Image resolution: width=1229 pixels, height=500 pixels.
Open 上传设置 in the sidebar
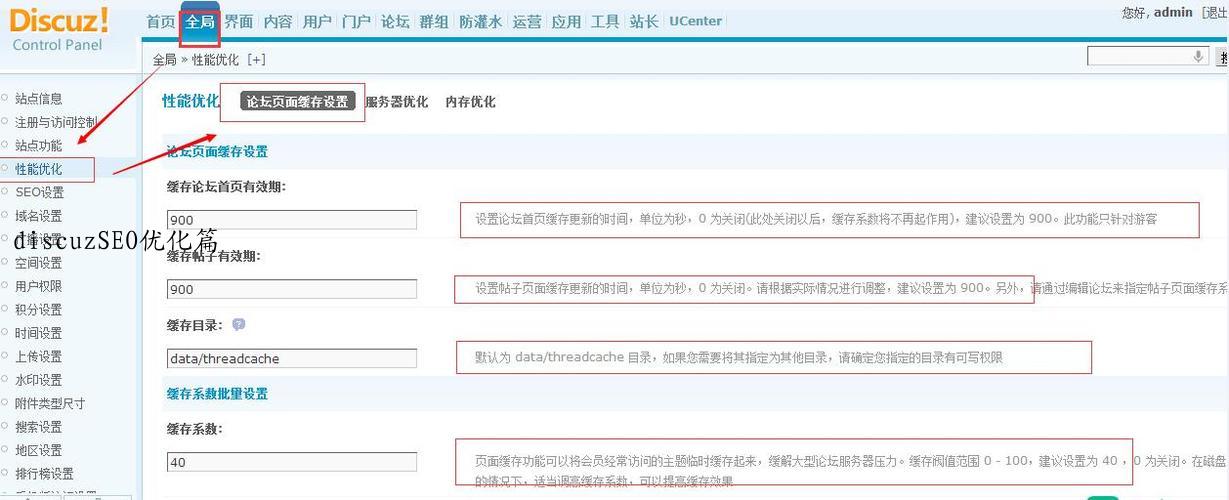click(x=39, y=357)
